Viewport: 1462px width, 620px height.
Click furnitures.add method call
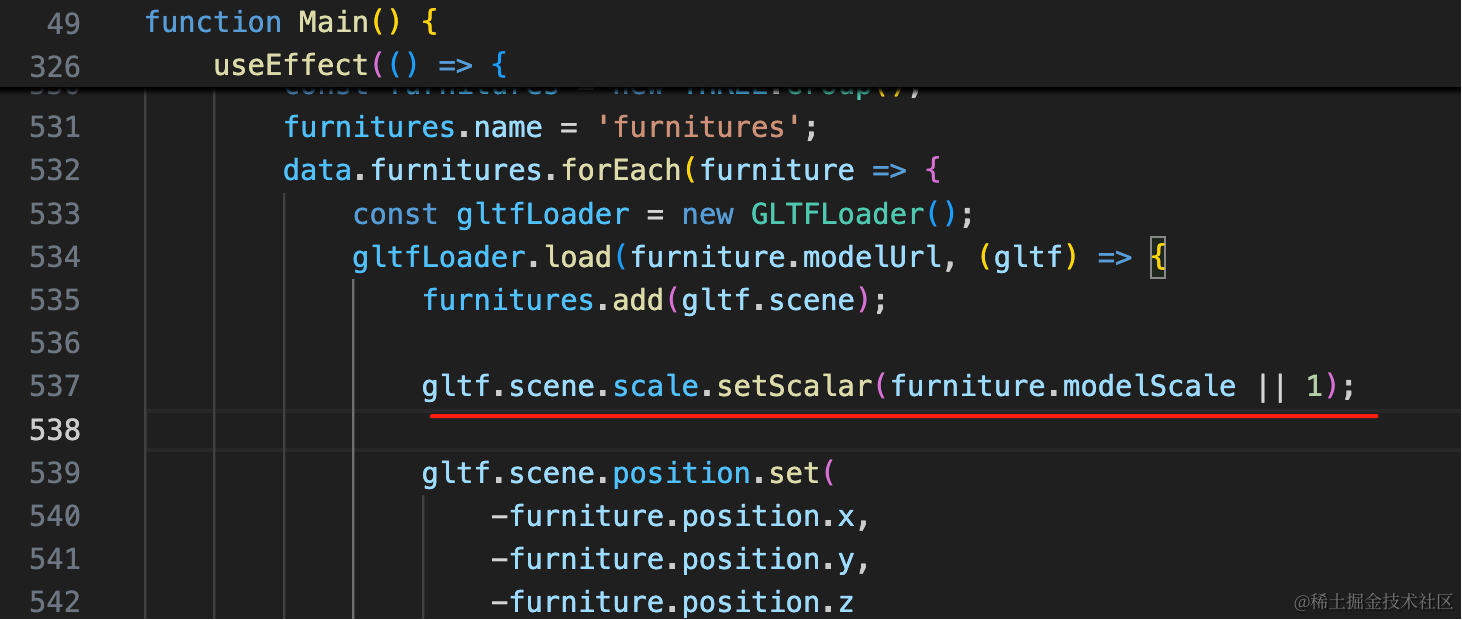(x=543, y=300)
